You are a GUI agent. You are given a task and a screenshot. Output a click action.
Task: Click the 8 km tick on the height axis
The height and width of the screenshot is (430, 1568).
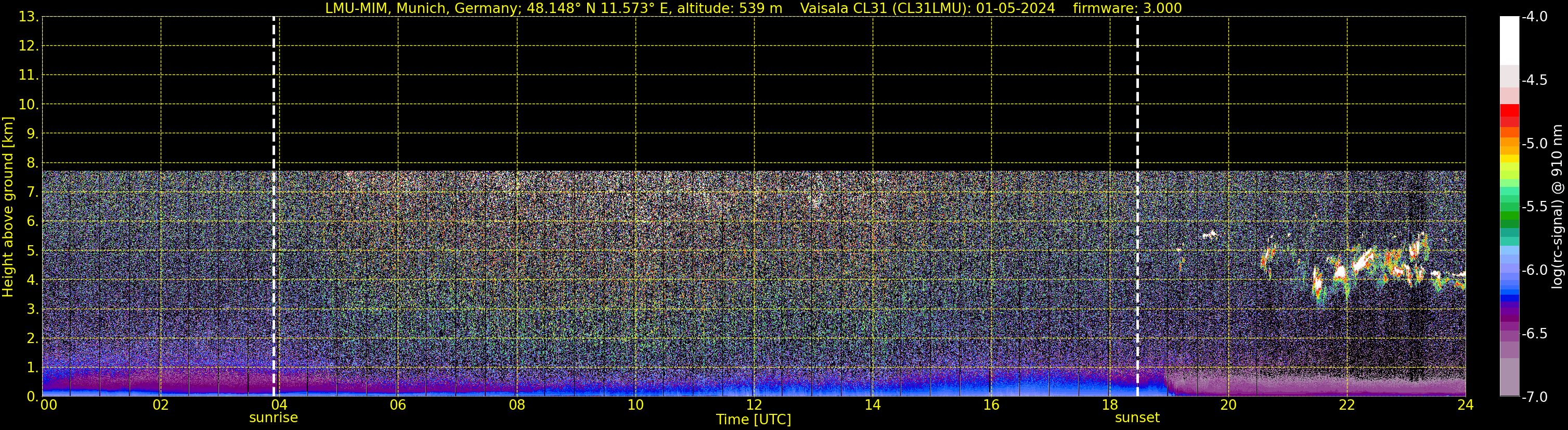(32, 163)
